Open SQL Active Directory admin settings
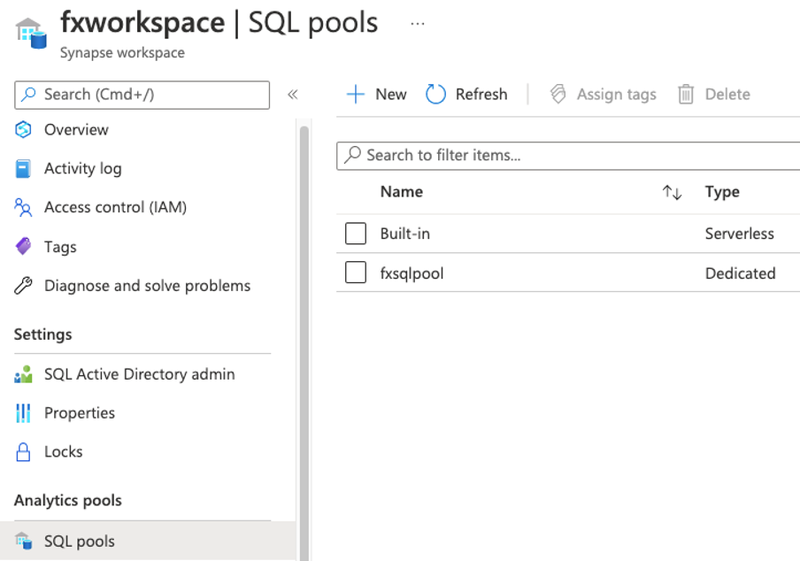This screenshot has height=561, width=800. (x=139, y=374)
